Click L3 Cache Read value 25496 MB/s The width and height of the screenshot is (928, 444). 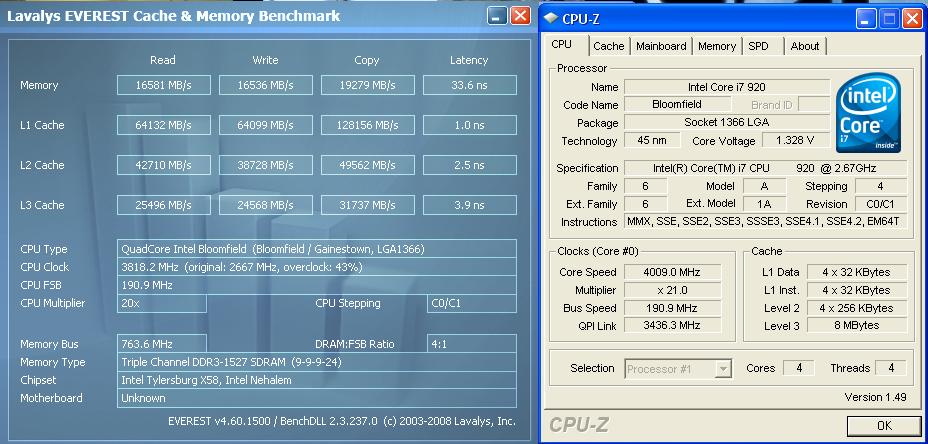pos(164,205)
